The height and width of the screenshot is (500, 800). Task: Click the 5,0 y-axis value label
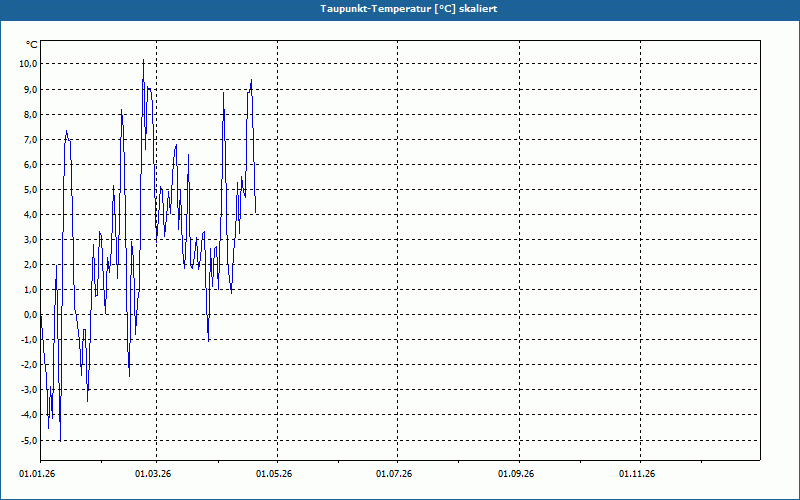[x=29, y=189]
